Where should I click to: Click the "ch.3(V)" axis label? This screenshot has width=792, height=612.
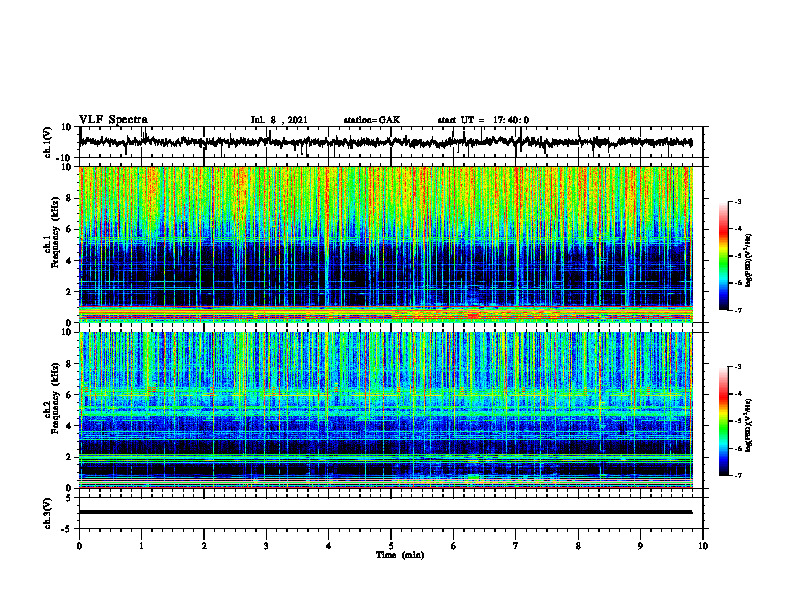[48, 513]
